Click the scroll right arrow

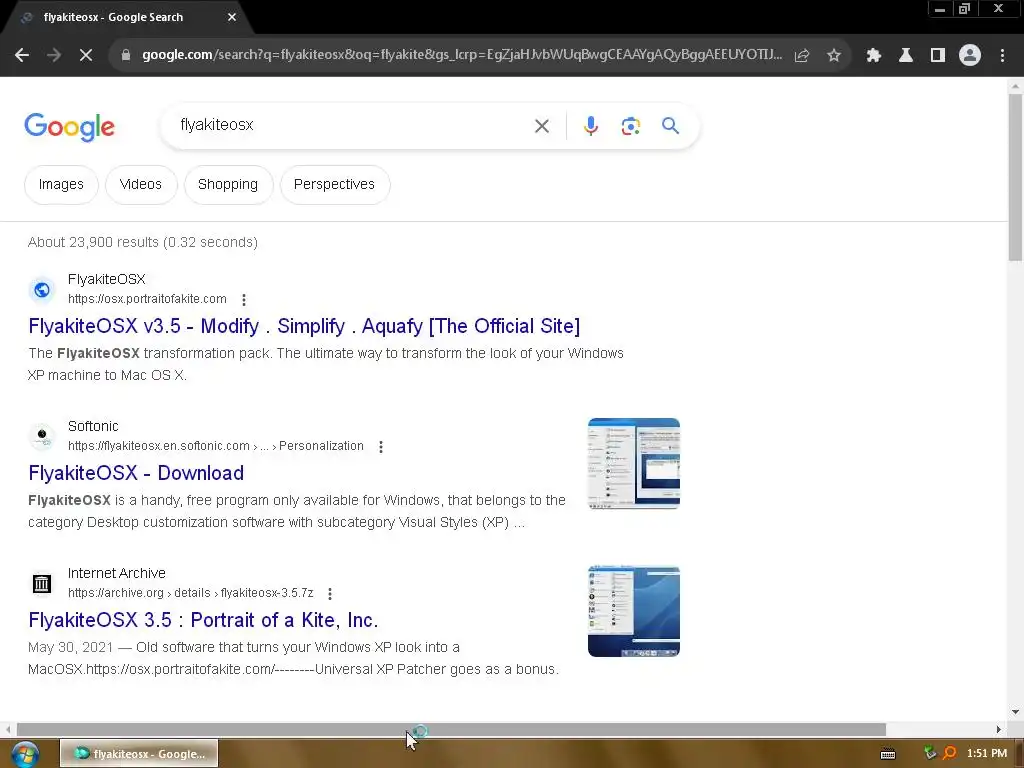(x=998, y=729)
